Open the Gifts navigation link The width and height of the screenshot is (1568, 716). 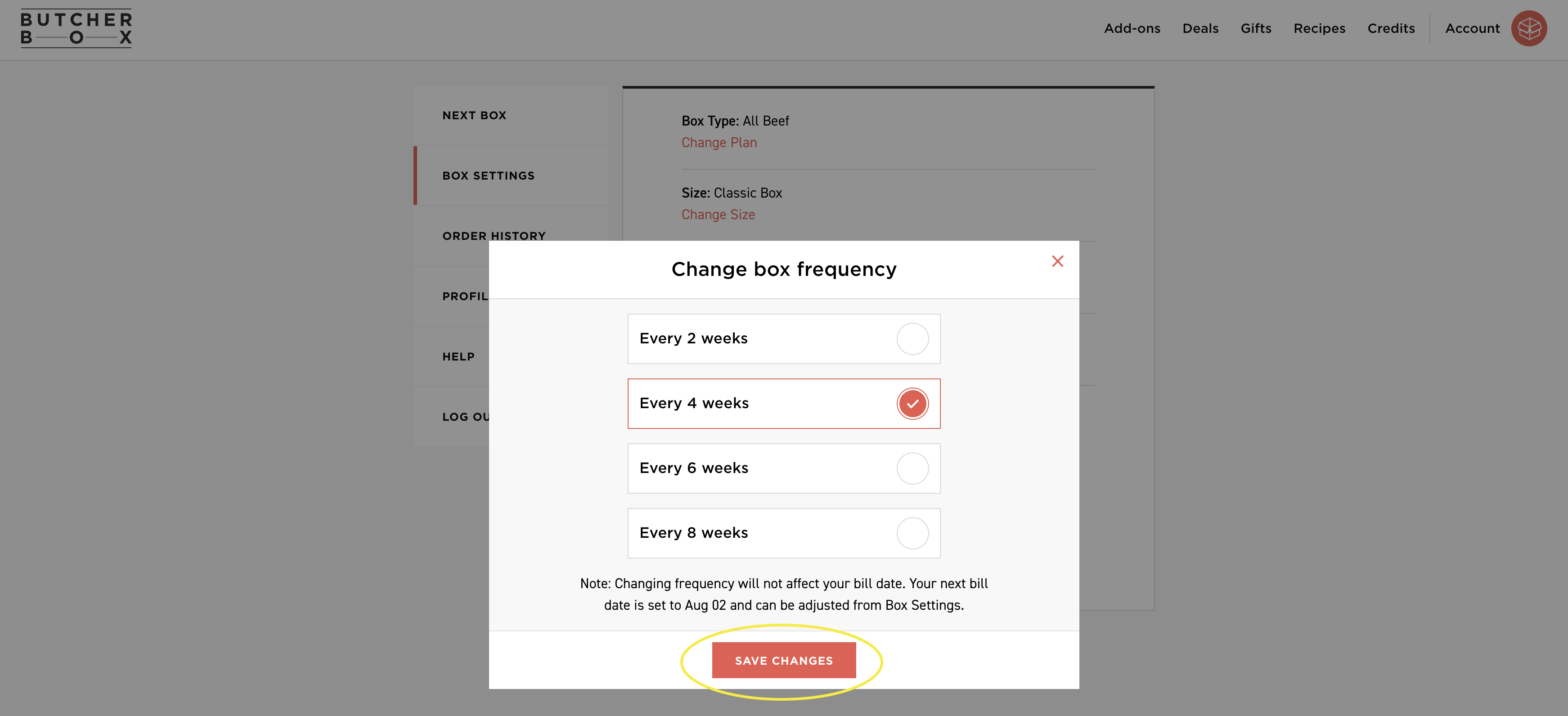click(1256, 29)
